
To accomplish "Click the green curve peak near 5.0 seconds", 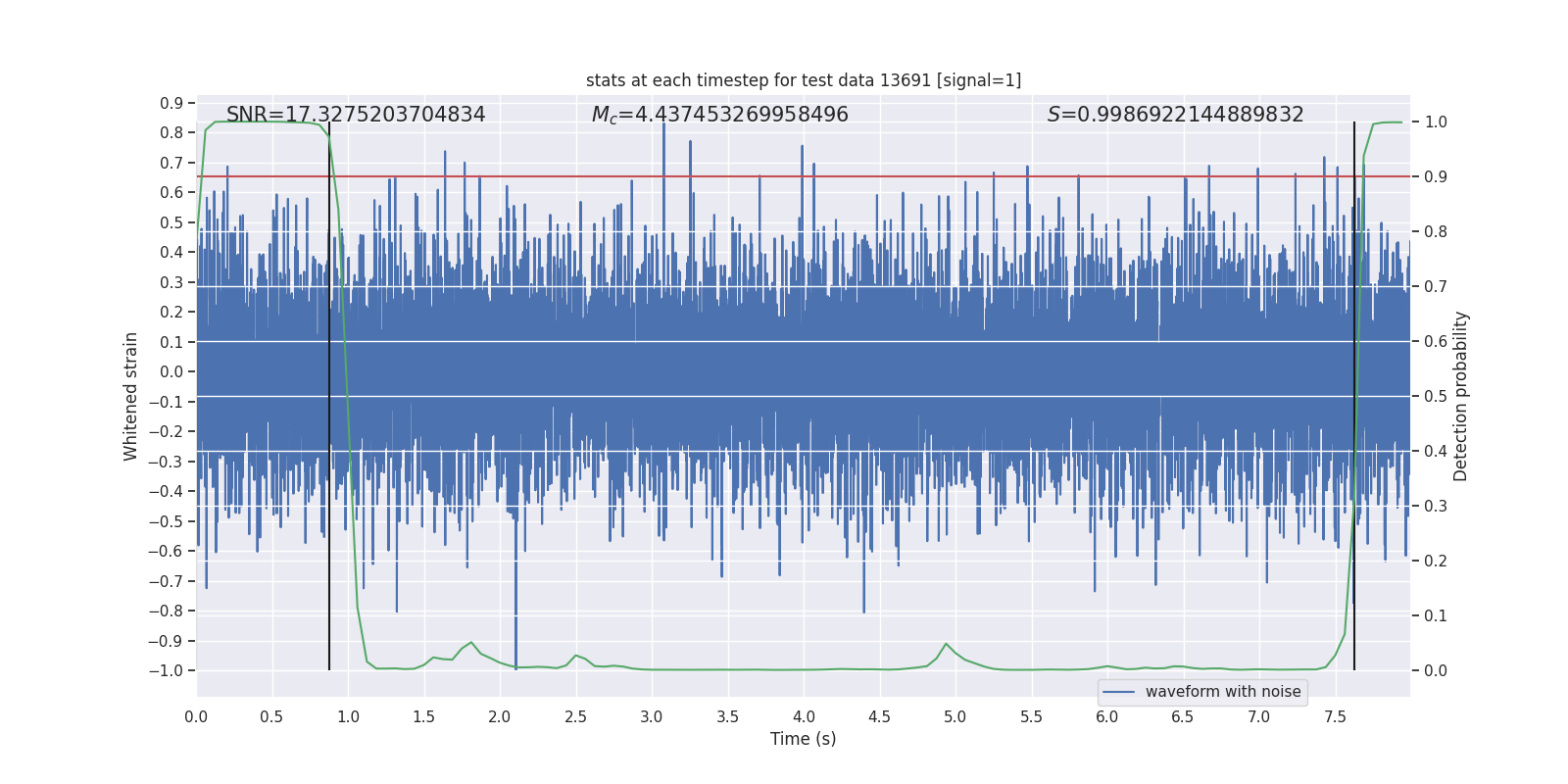I will tap(947, 644).
